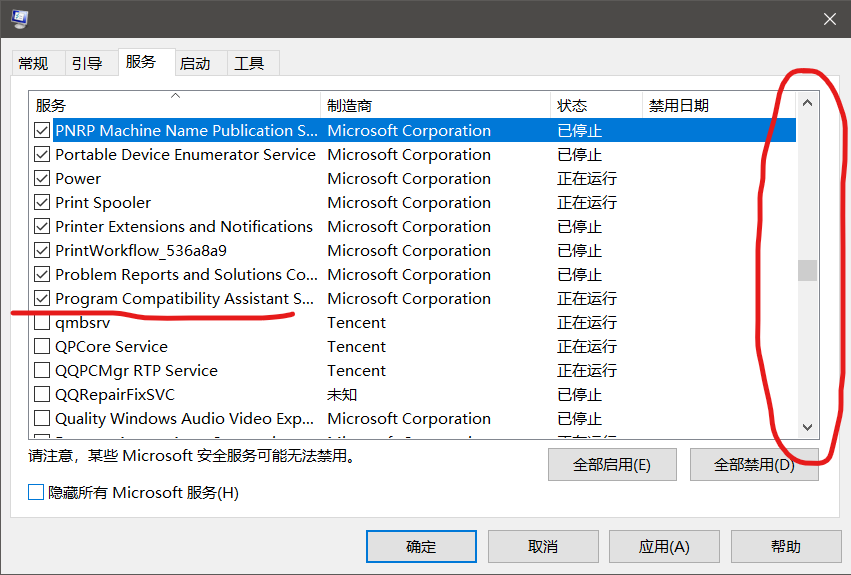Uncheck Program Compatibility Assistant checkbox

tap(42, 298)
